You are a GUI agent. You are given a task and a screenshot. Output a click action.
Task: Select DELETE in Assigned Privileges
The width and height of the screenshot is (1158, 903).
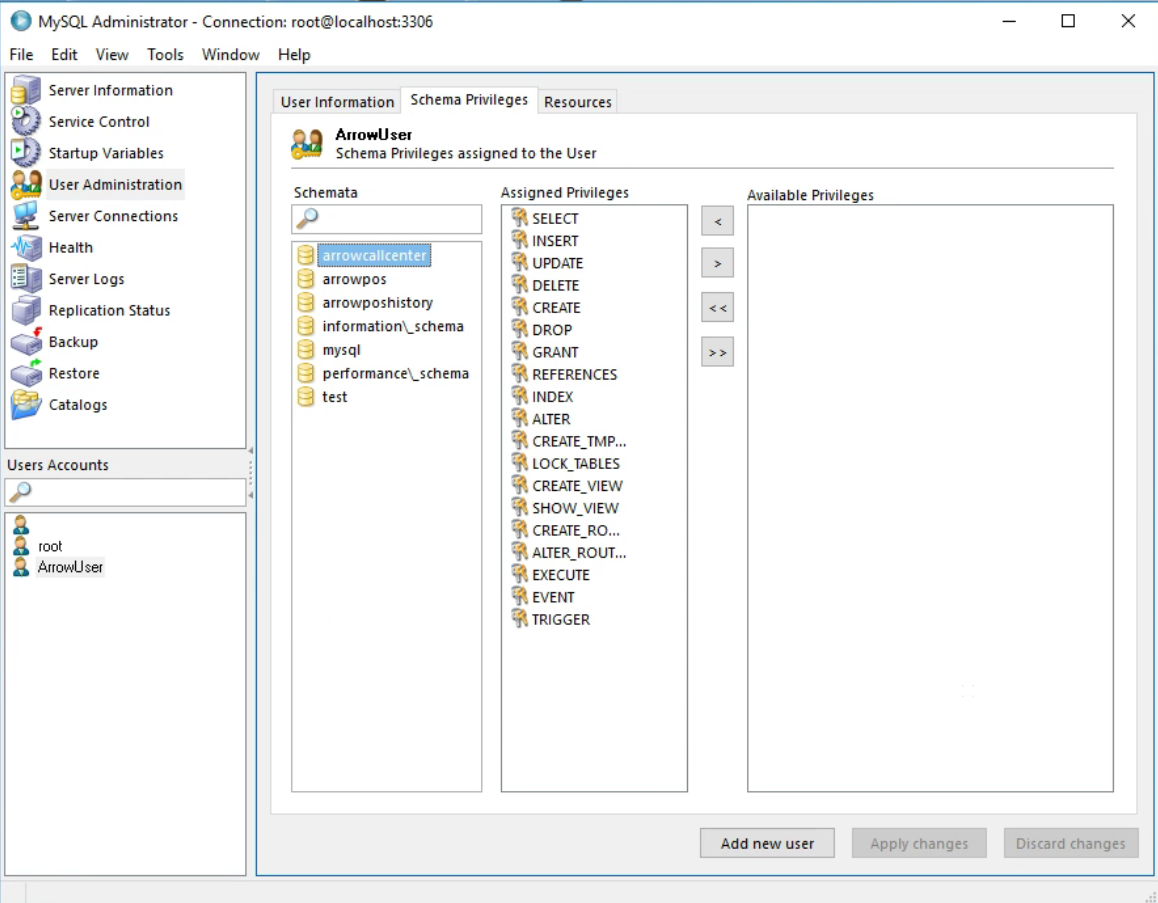[x=555, y=285]
